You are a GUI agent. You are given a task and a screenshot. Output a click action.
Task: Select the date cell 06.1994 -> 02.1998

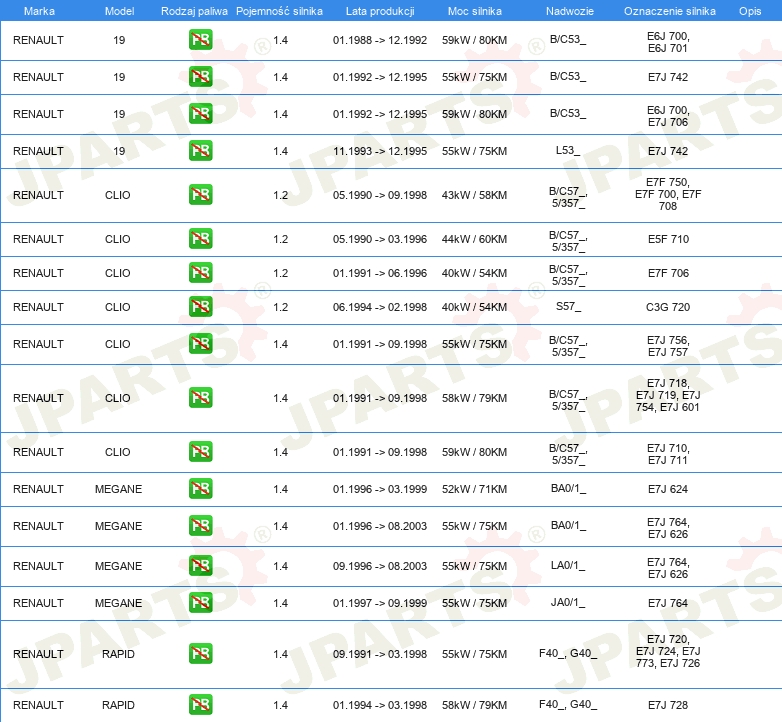380,307
